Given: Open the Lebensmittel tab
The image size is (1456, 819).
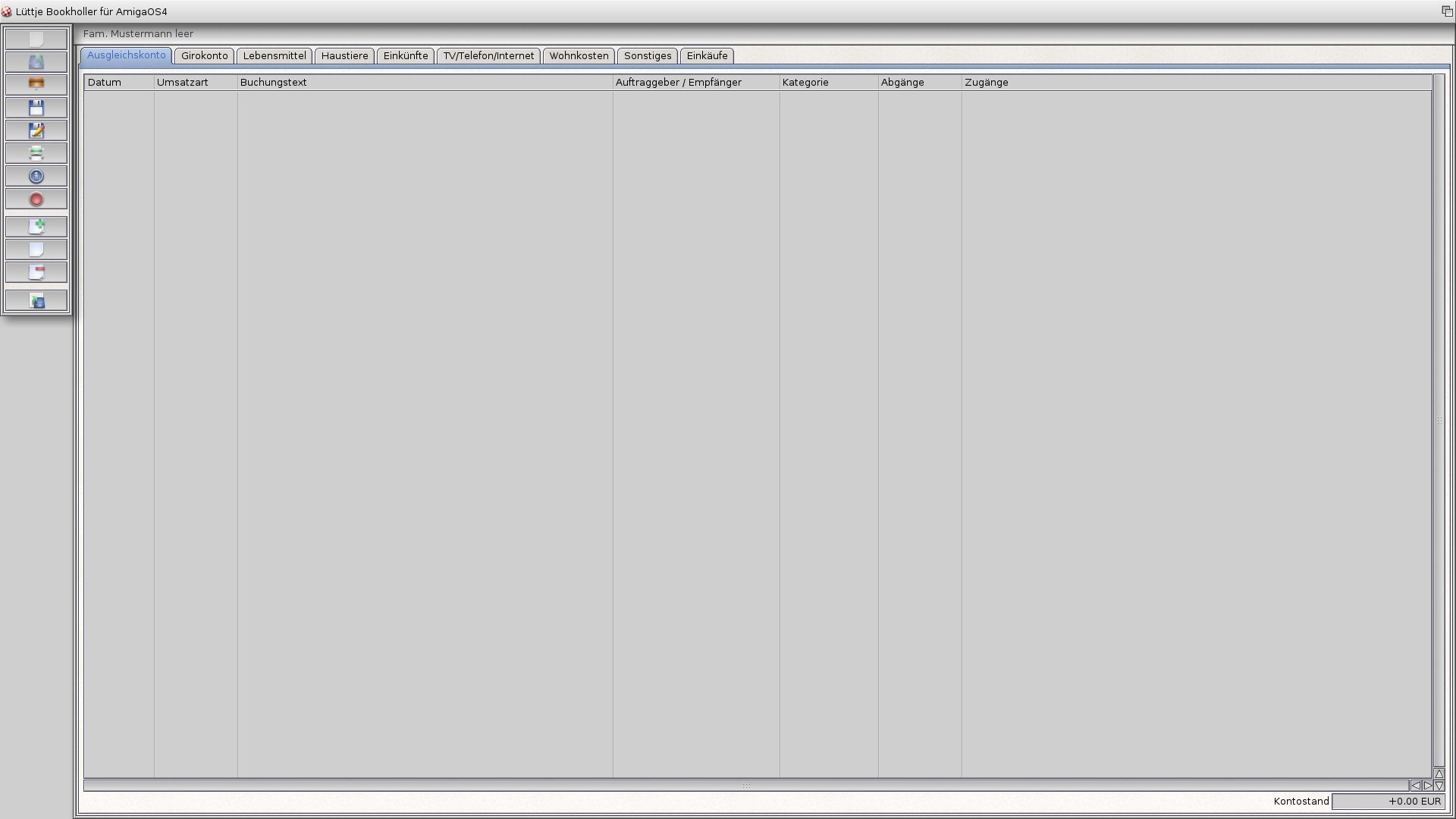Looking at the screenshot, I should [275, 56].
